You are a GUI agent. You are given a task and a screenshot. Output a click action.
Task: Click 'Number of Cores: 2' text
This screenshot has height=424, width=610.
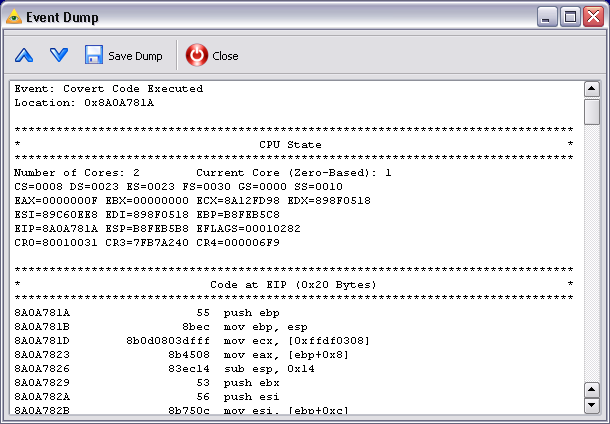[77, 173]
